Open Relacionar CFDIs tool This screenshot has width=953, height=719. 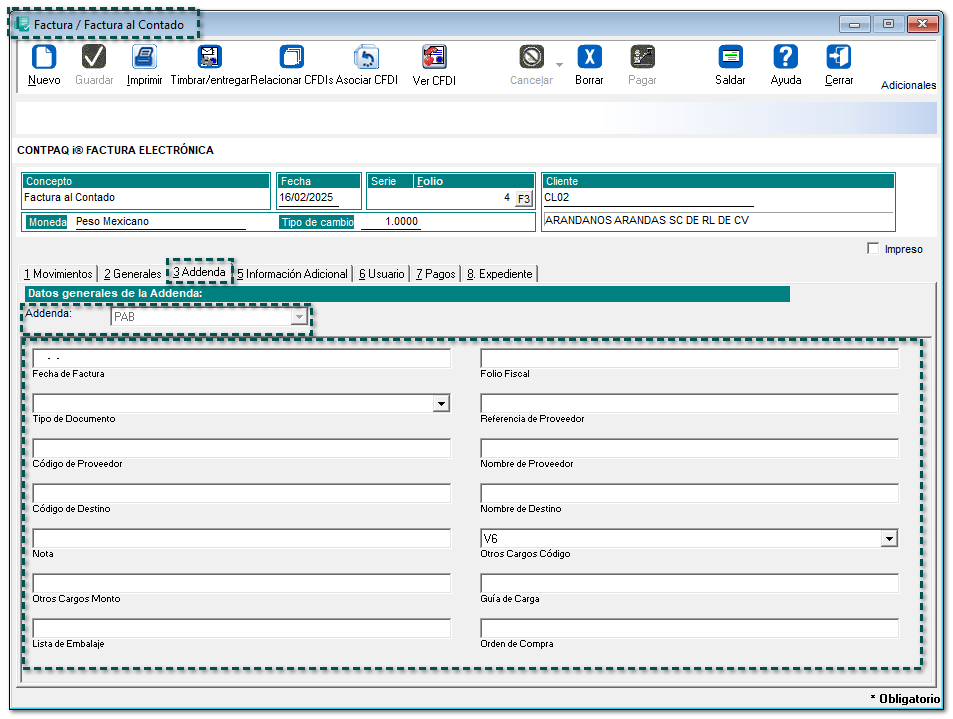coord(291,58)
